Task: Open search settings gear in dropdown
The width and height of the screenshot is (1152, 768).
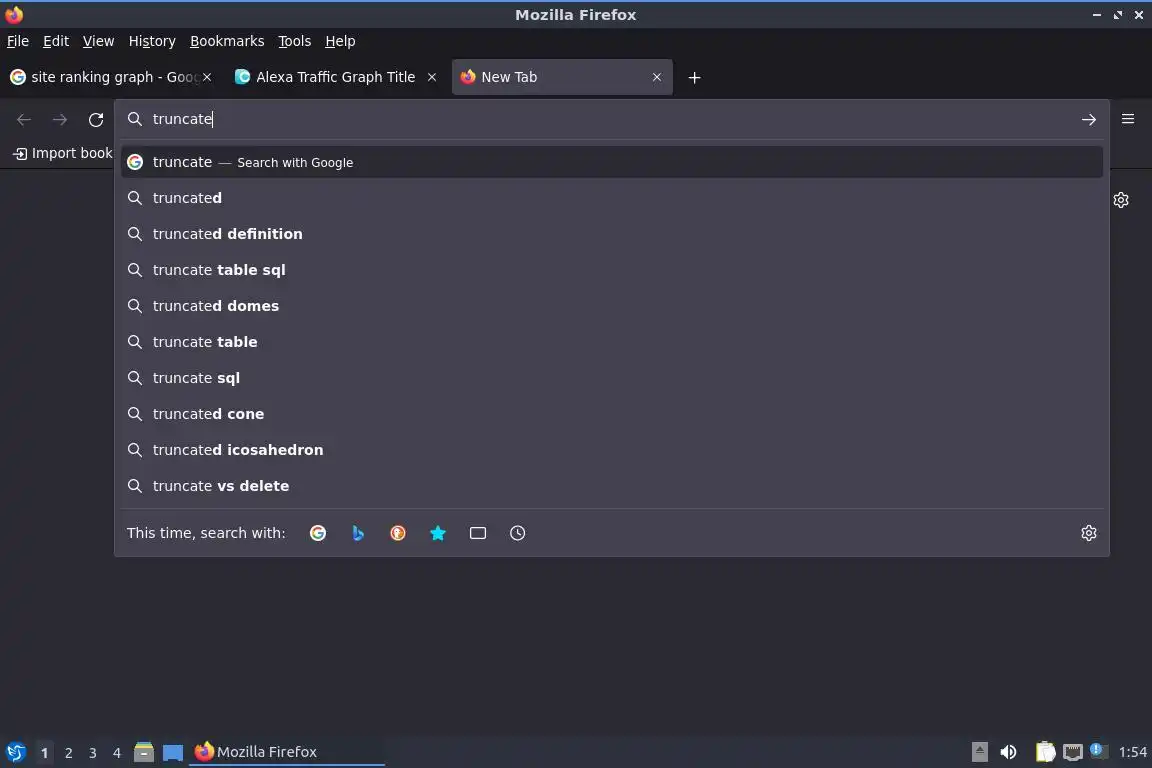Action: pos(1089,533)
